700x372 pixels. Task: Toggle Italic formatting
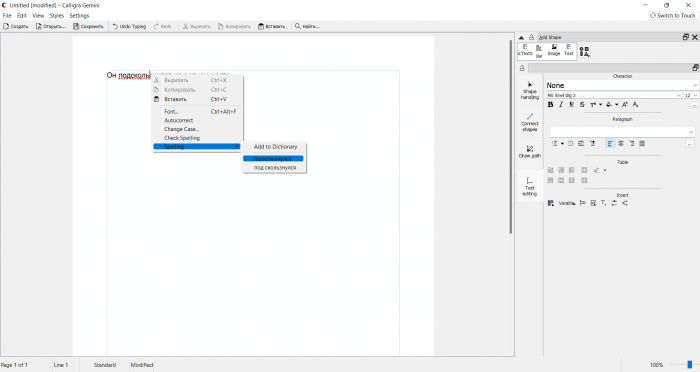(561, 104)
